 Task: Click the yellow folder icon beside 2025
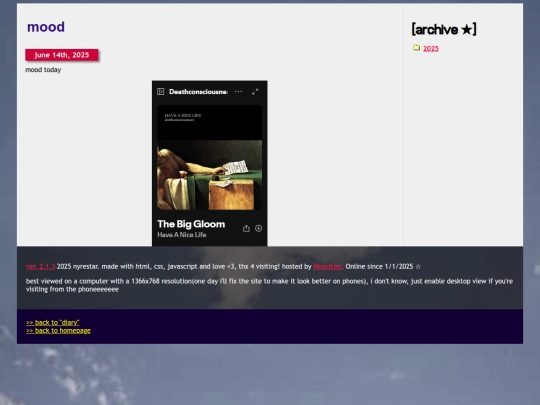pyautogui.click(x=416, y=48)
